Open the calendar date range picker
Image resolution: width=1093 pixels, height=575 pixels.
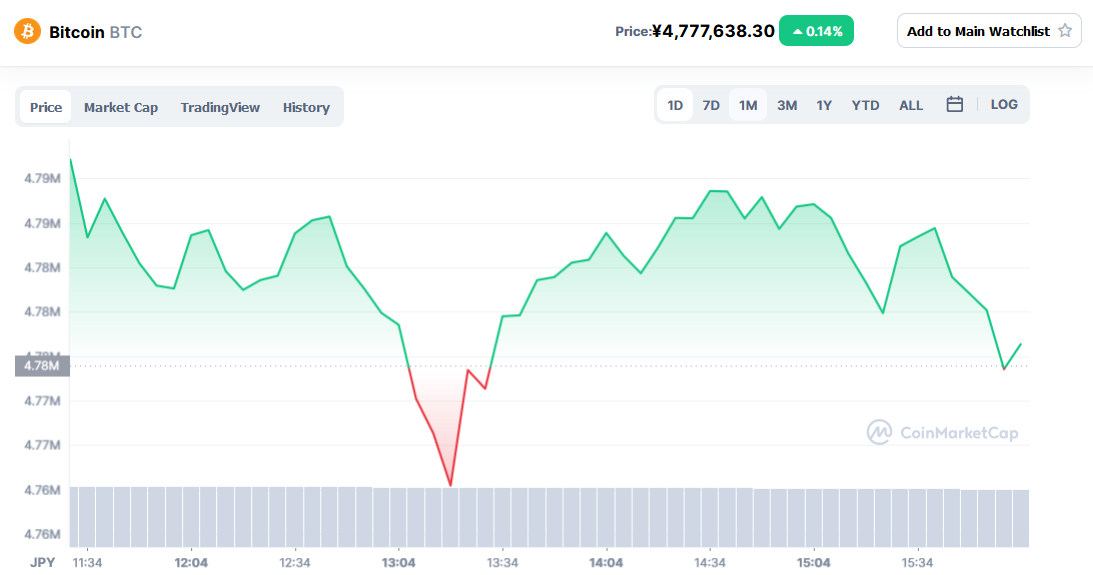tap(954, 105)
